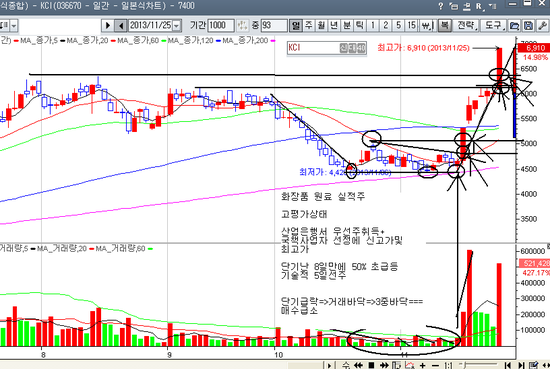
Task: Zoom out with the minus button
Action: click(x=435, y=365)
